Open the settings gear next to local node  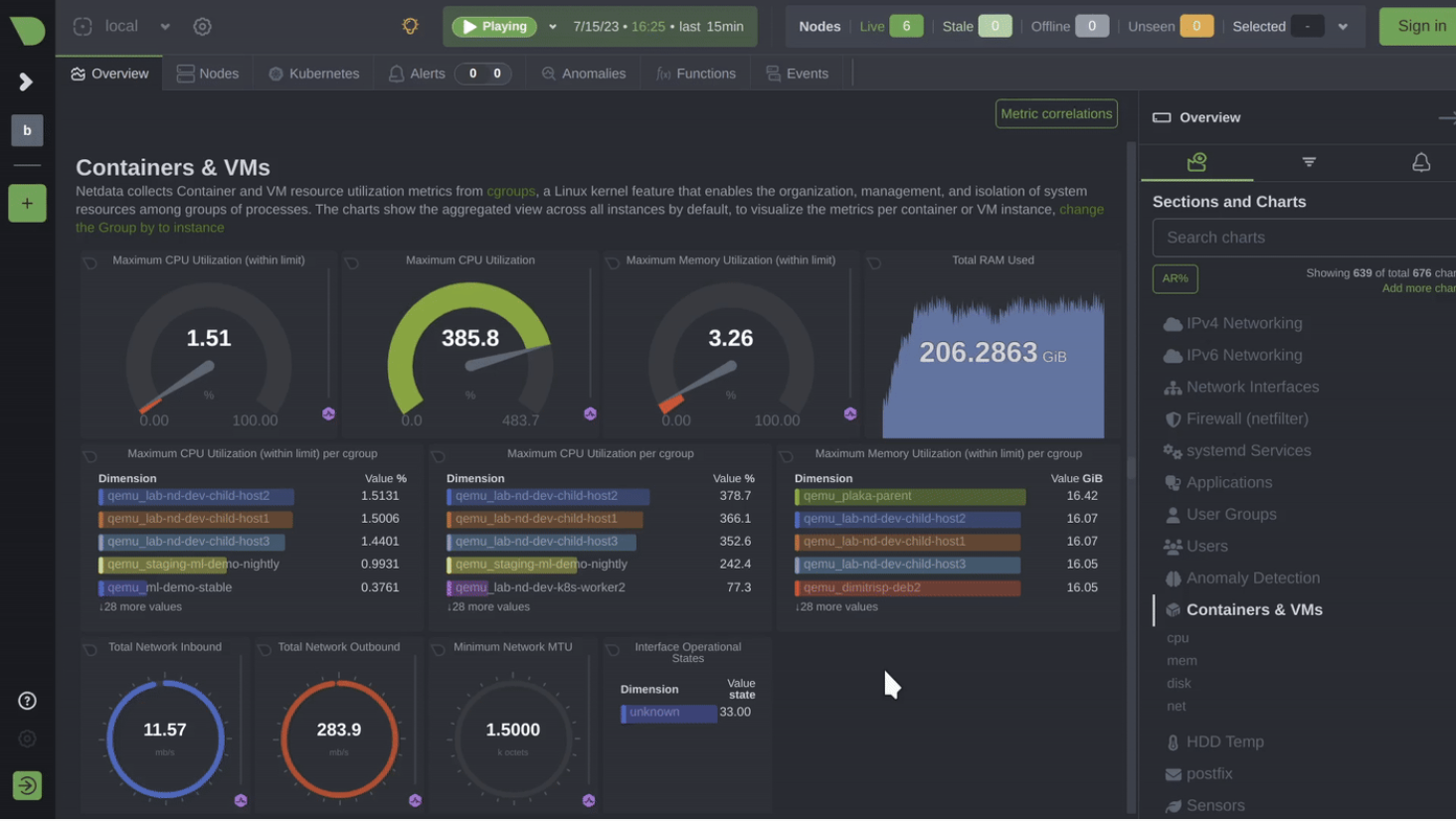coord(202,26)
